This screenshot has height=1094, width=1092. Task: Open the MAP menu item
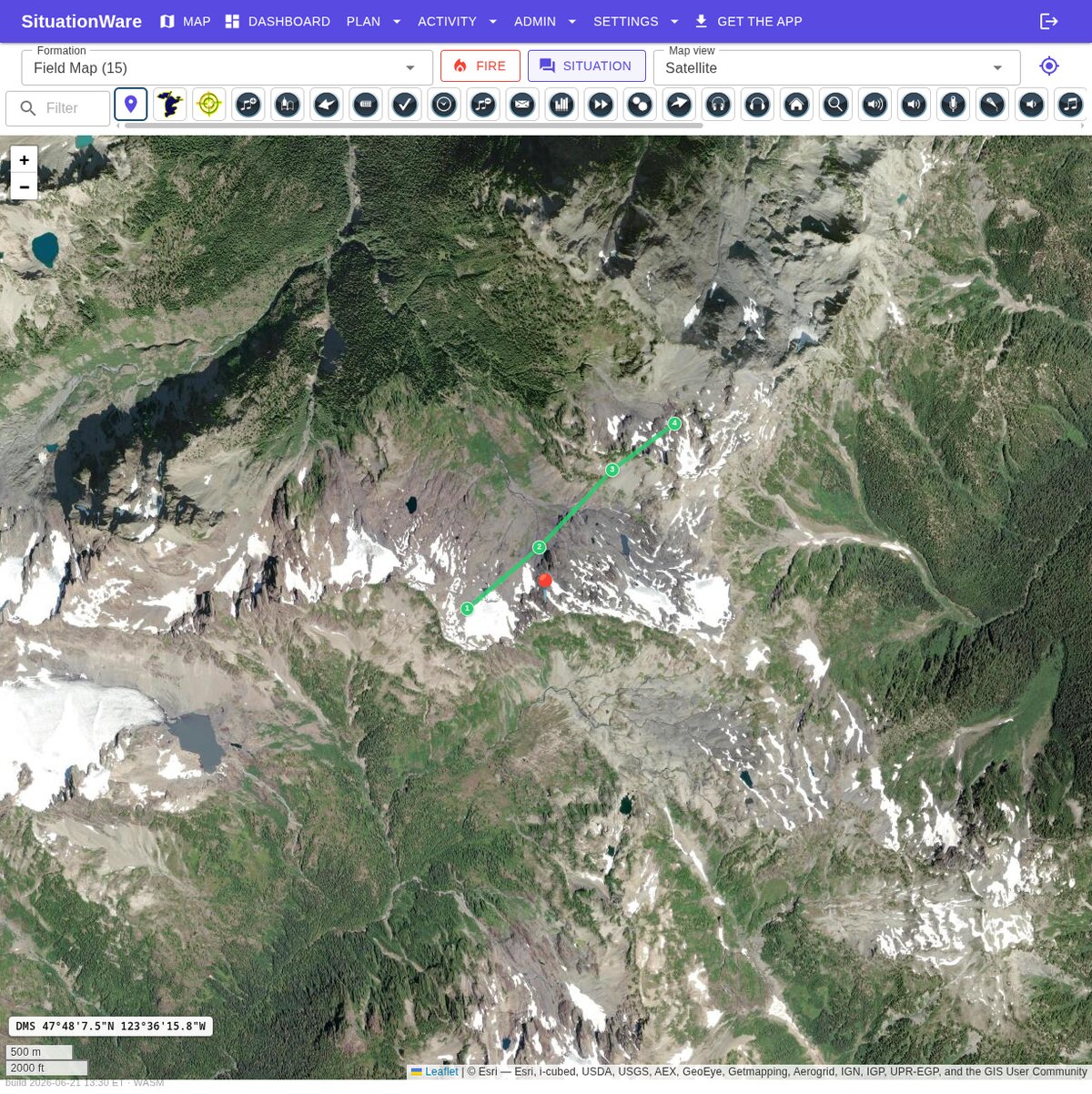185,21
